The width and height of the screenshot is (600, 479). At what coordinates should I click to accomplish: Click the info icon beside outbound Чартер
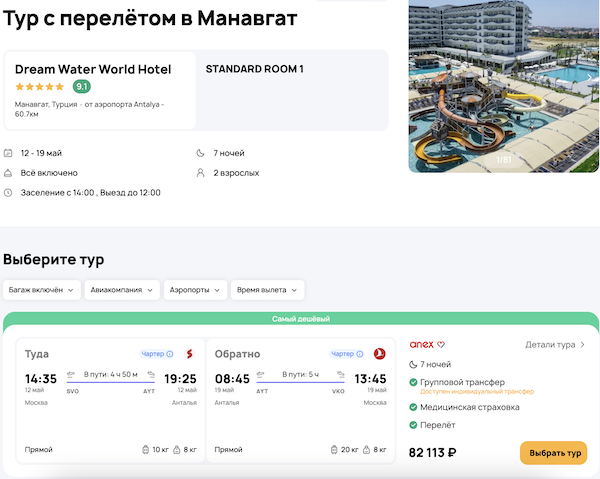click(170, 353)
